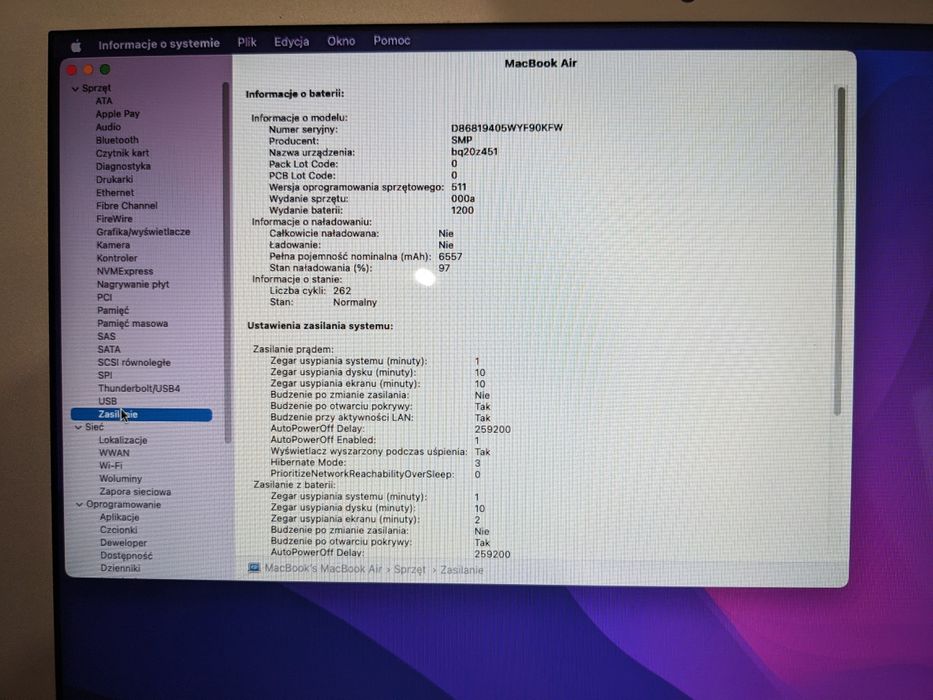Select Czcionki in the sidebar
This screenshot has width=933, height=700.
point(118,530)
